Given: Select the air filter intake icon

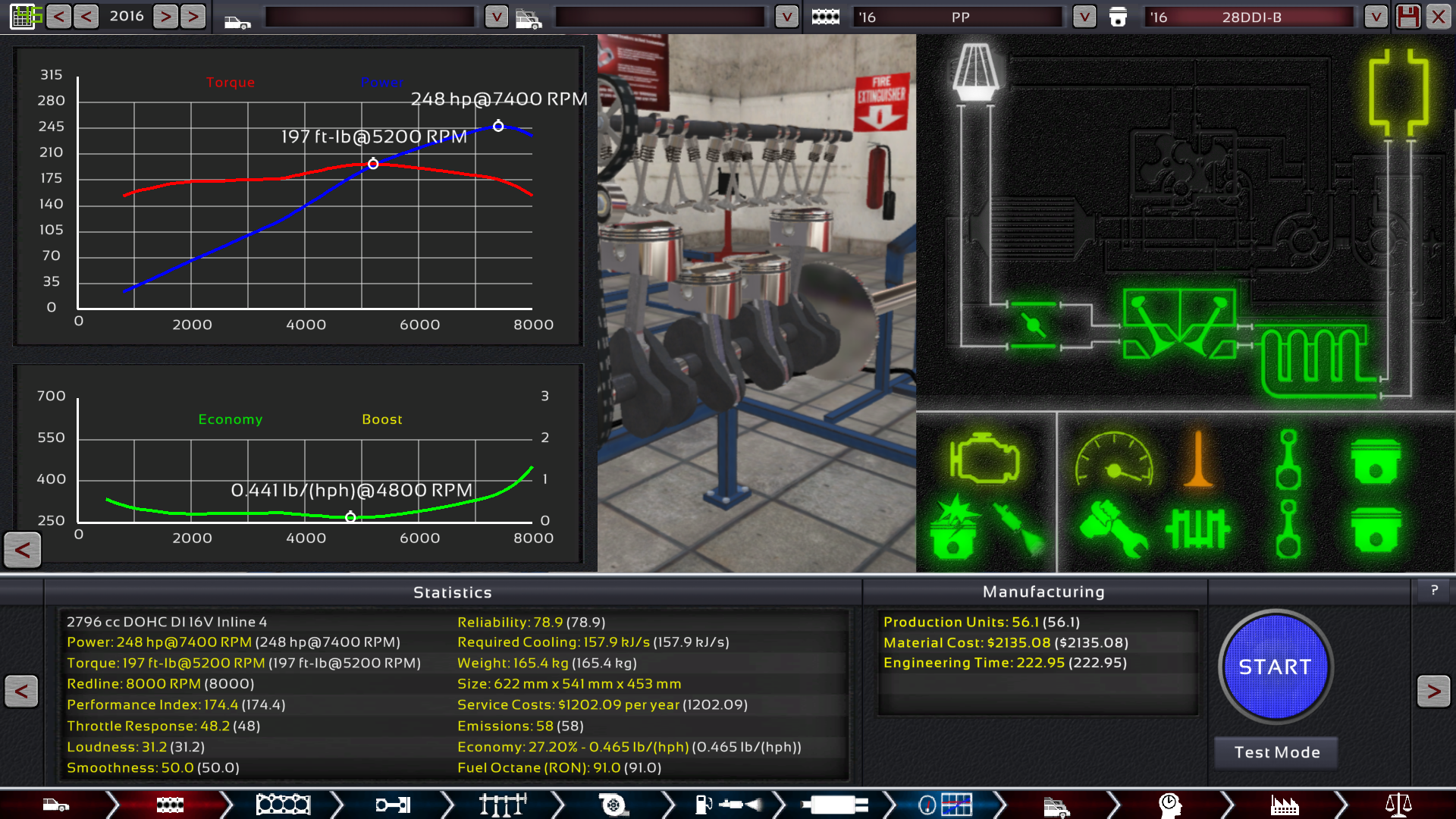Looking at the screenshot, I should click(x=975, y=71).
